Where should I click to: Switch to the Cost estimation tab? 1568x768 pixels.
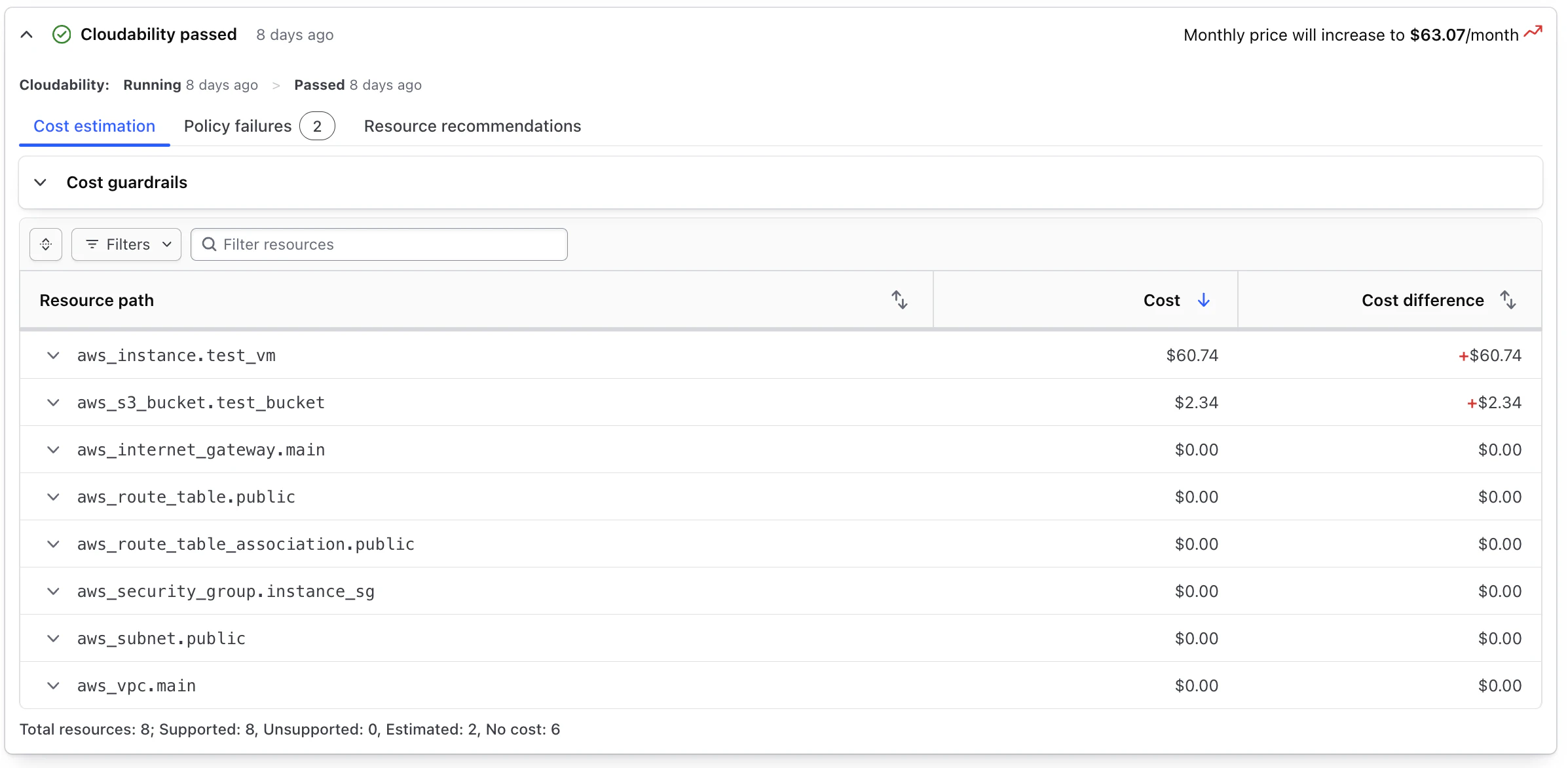(x=94, y=126)
